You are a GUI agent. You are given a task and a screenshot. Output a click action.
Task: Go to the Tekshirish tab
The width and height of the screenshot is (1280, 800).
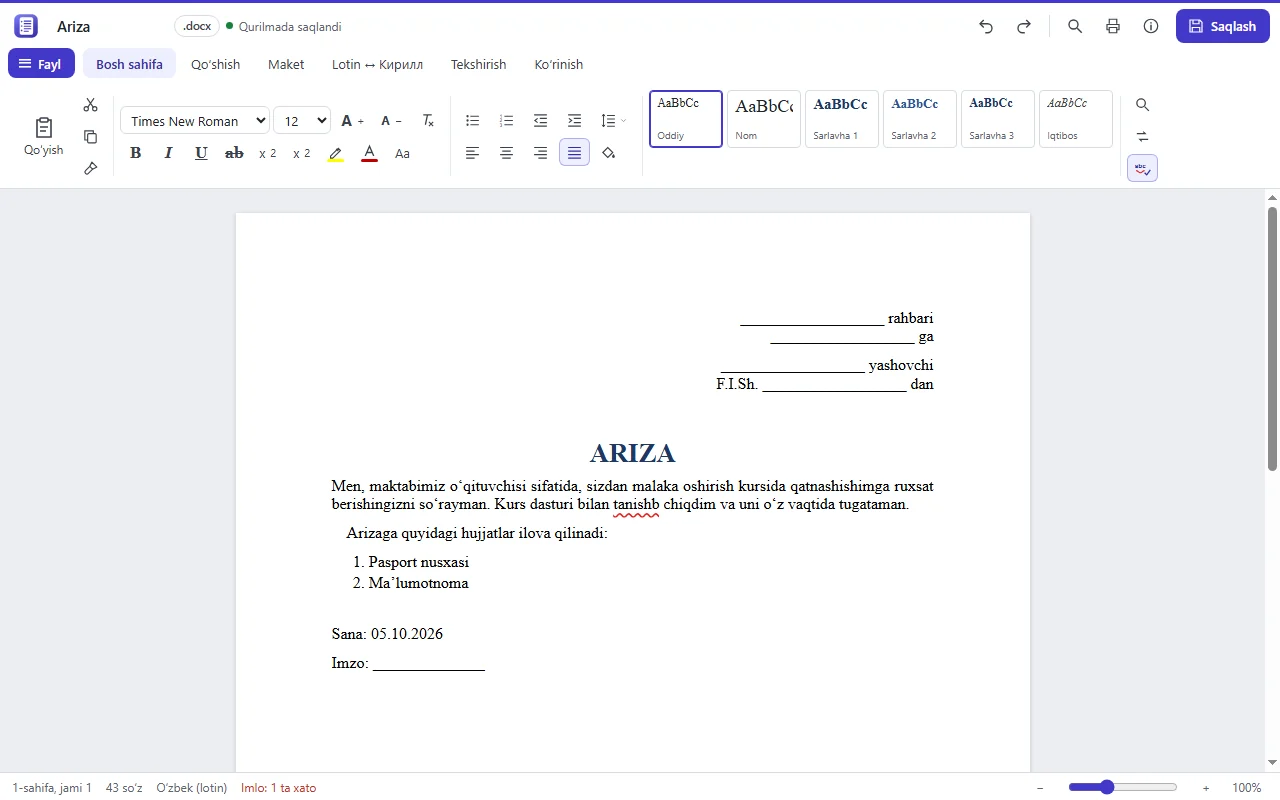(x=479, y=64)
